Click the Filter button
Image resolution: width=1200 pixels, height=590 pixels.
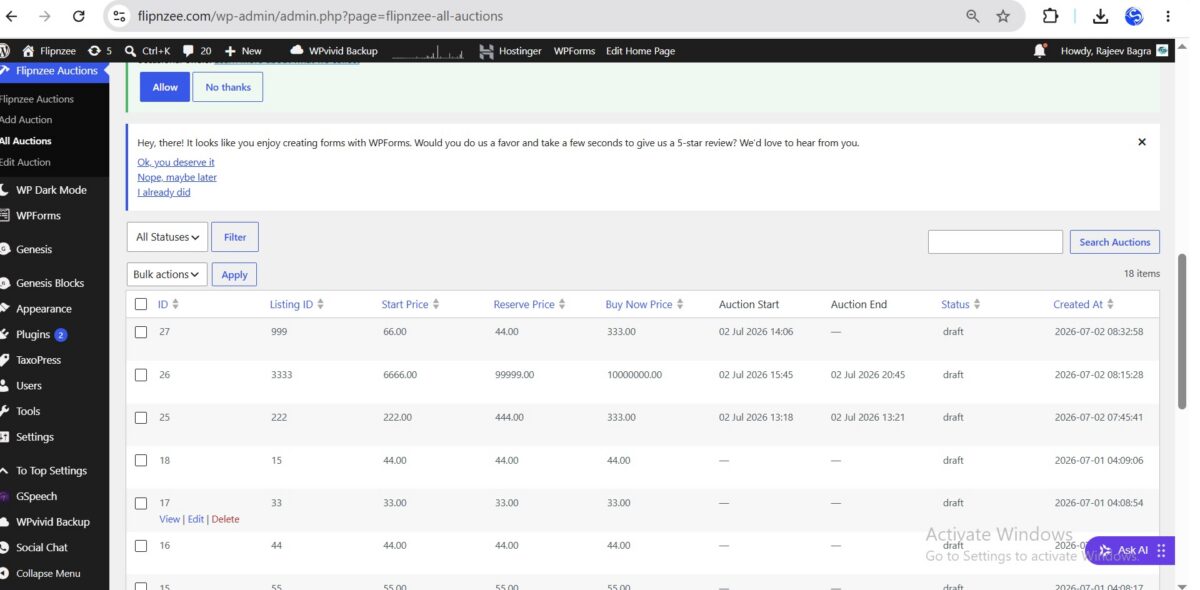pyautogui.click(x=235, y=237)
